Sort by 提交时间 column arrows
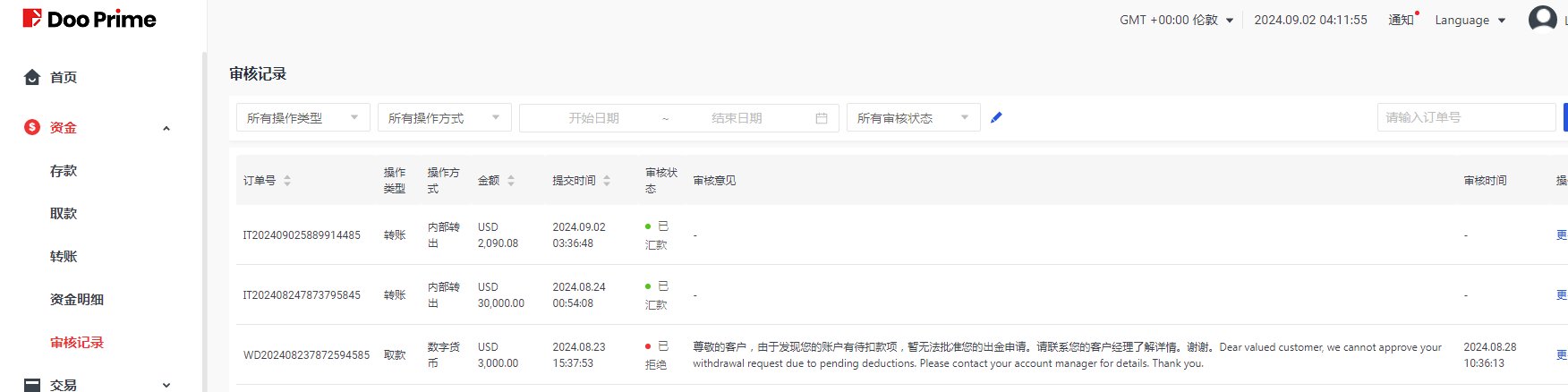 click(607, 180)
